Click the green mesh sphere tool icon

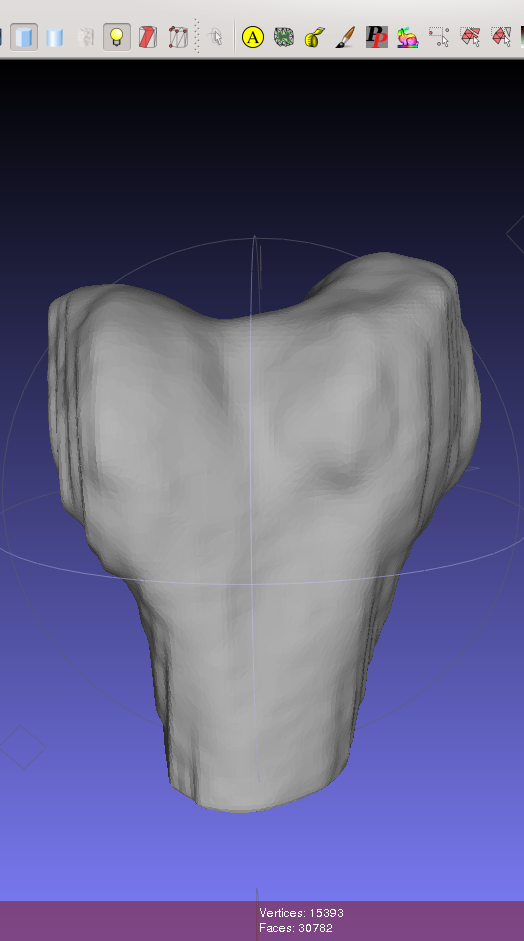[x=283, y=37]
